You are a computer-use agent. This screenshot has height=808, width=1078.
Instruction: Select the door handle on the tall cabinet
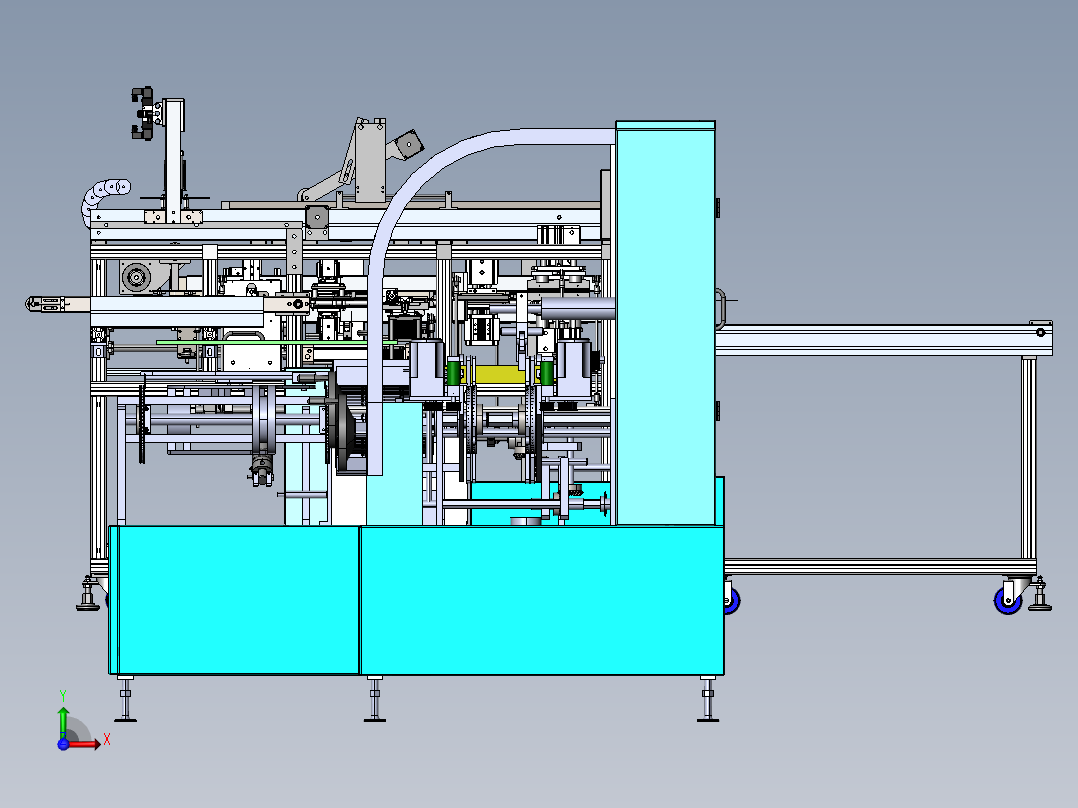[720, 309]
